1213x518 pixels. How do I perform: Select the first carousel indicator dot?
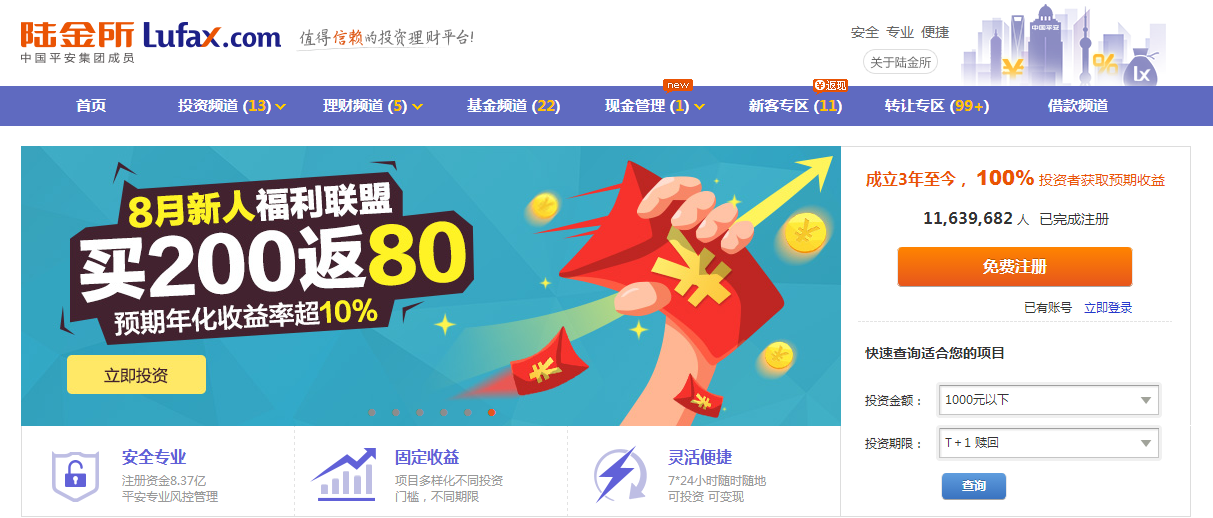pos(373,412)
